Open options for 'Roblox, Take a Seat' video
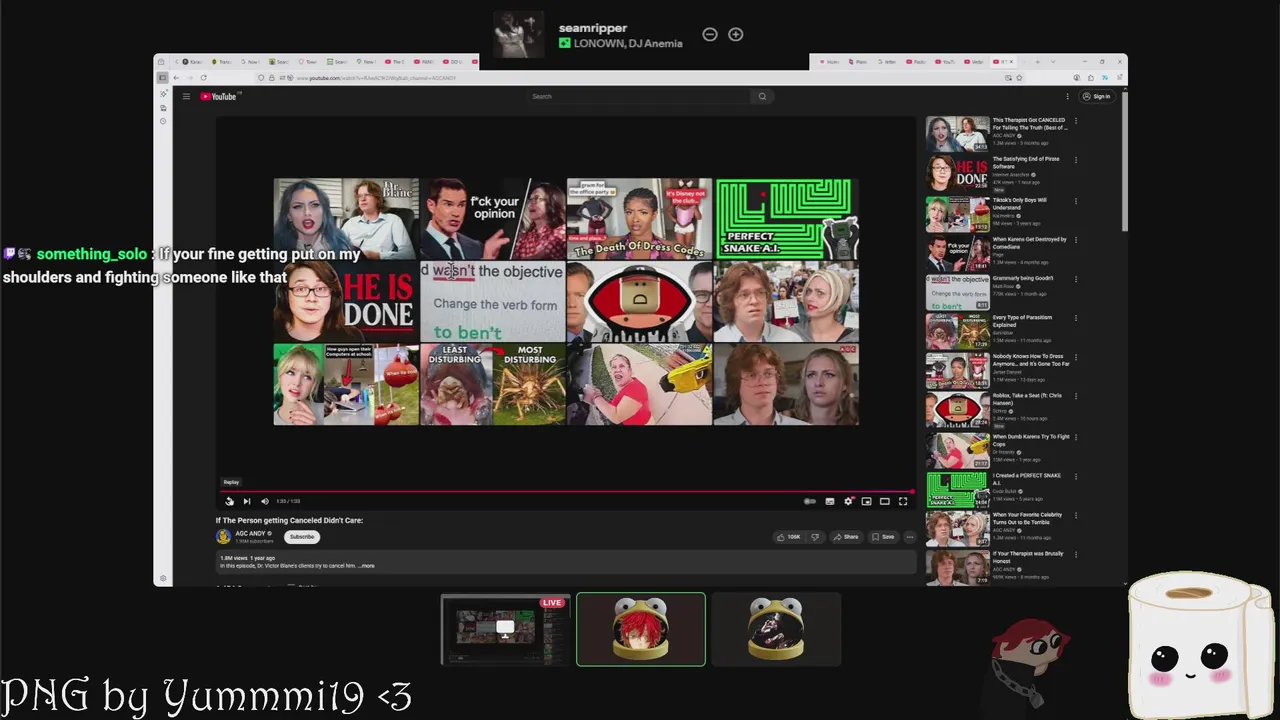 pyautogui.click(x=1076, y=397)
